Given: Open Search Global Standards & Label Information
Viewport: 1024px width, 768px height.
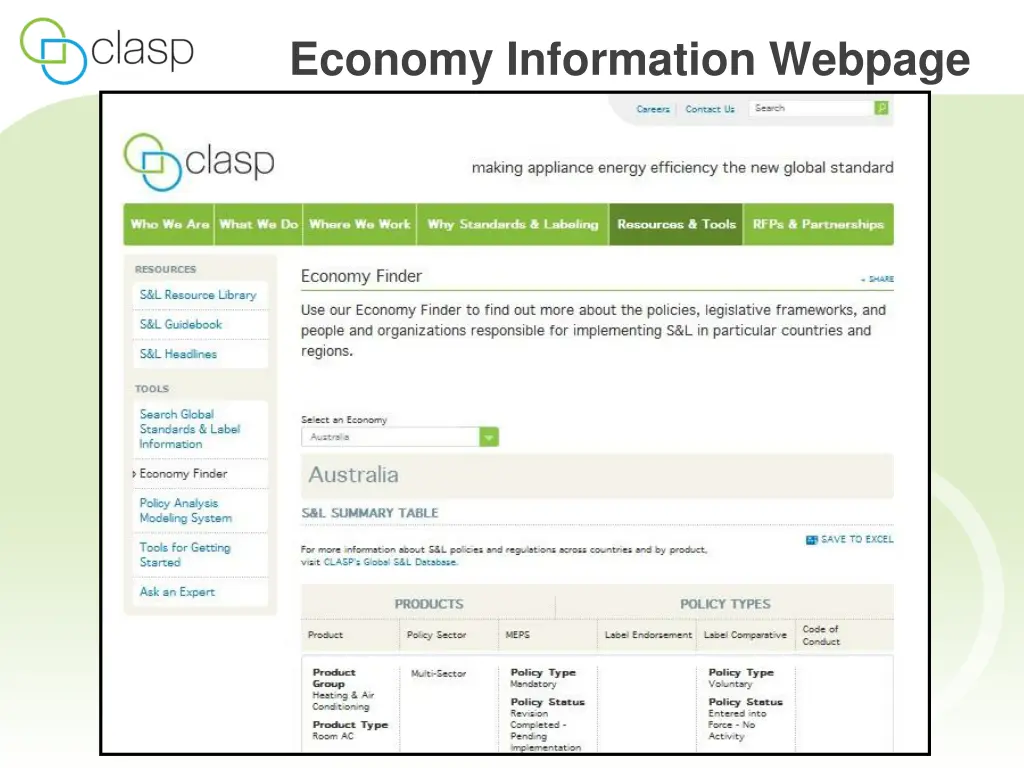Looking at the screenshot, I should tap(189, 429).
